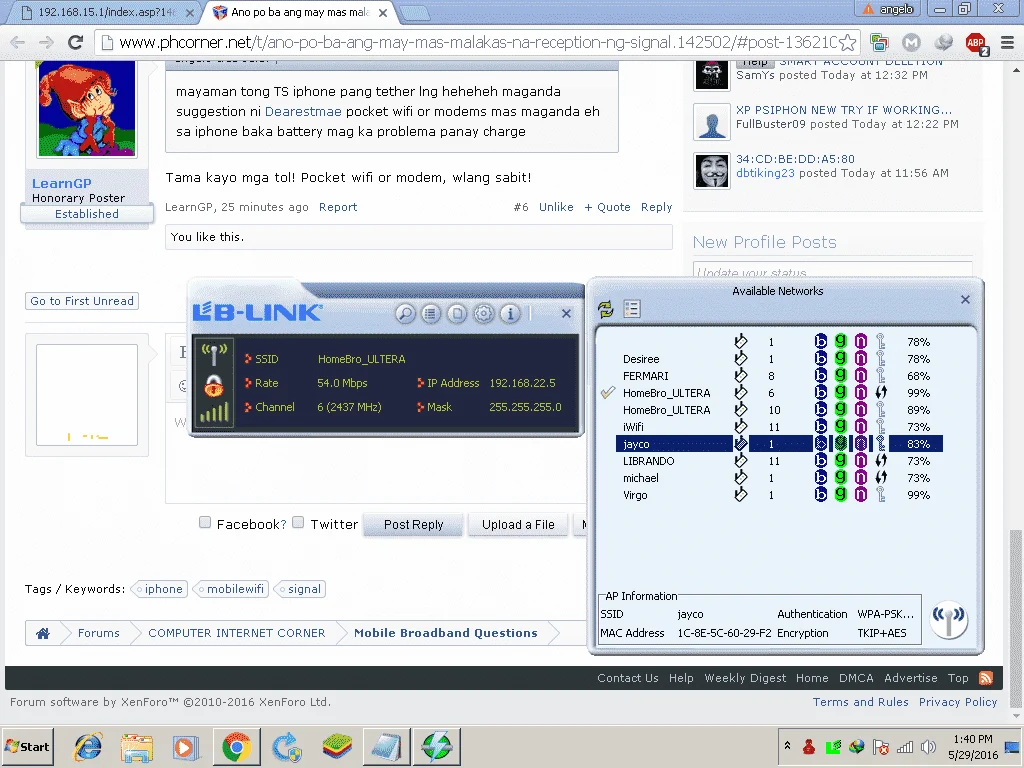
Task: Select connected HomeBro_ULTERA on channel 6
Action: 779,393
